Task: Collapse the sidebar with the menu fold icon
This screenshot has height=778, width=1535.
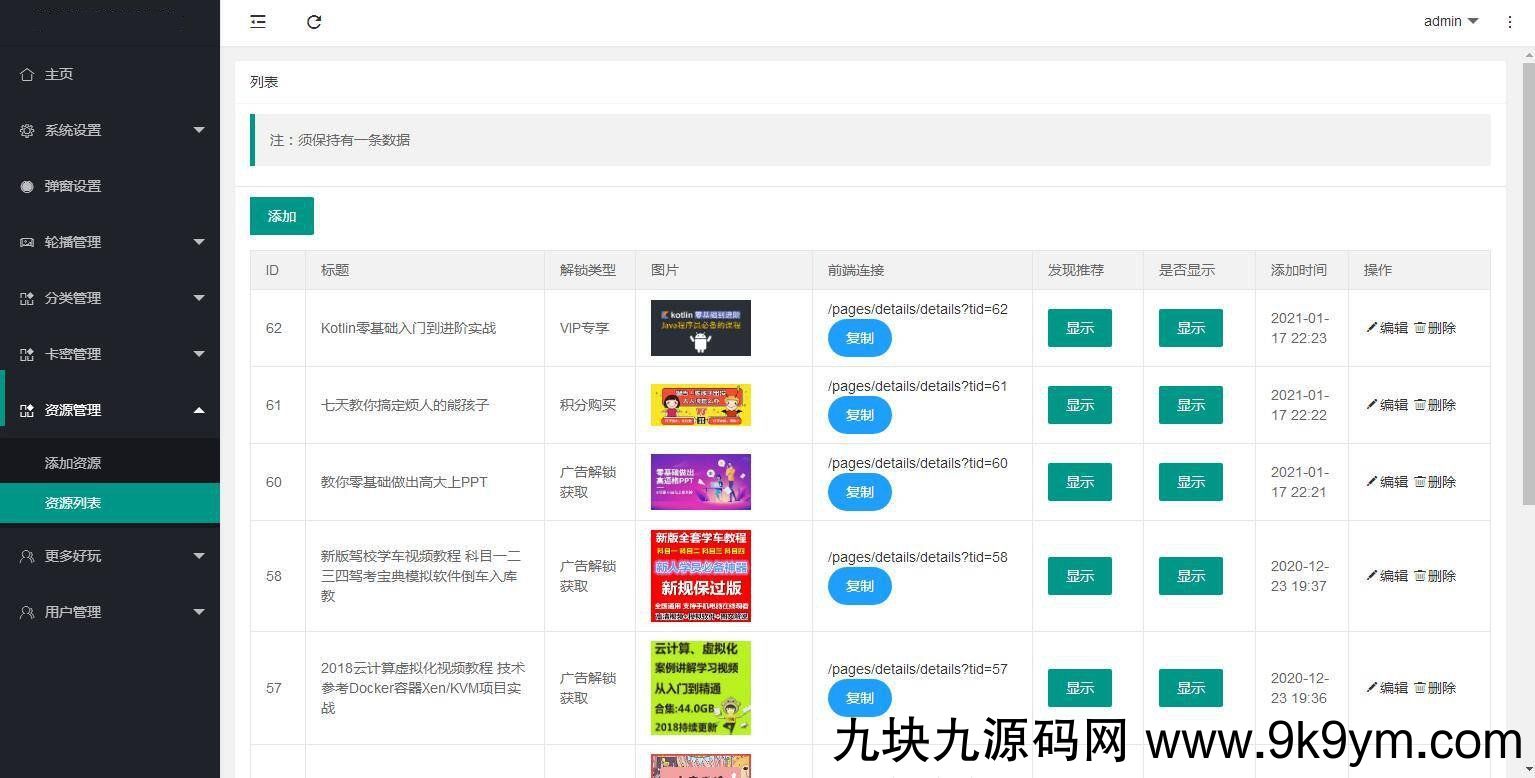Action: click(x=258, y=21)
